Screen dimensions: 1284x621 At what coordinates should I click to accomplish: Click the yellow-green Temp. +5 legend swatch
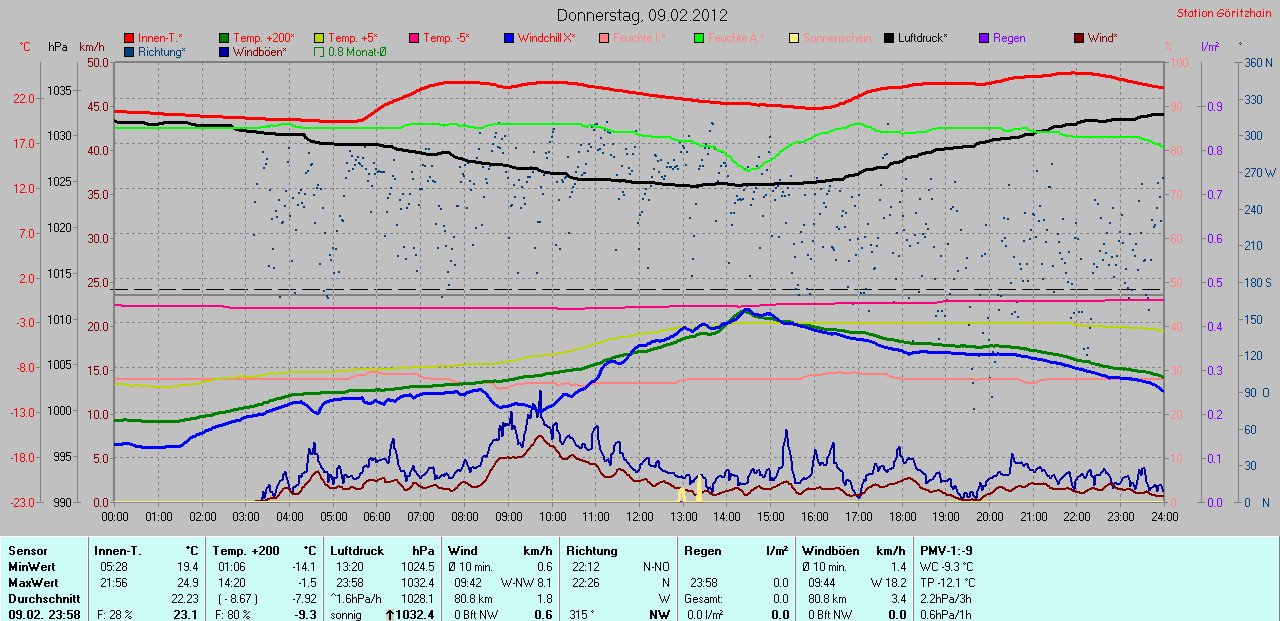point(319,38)
